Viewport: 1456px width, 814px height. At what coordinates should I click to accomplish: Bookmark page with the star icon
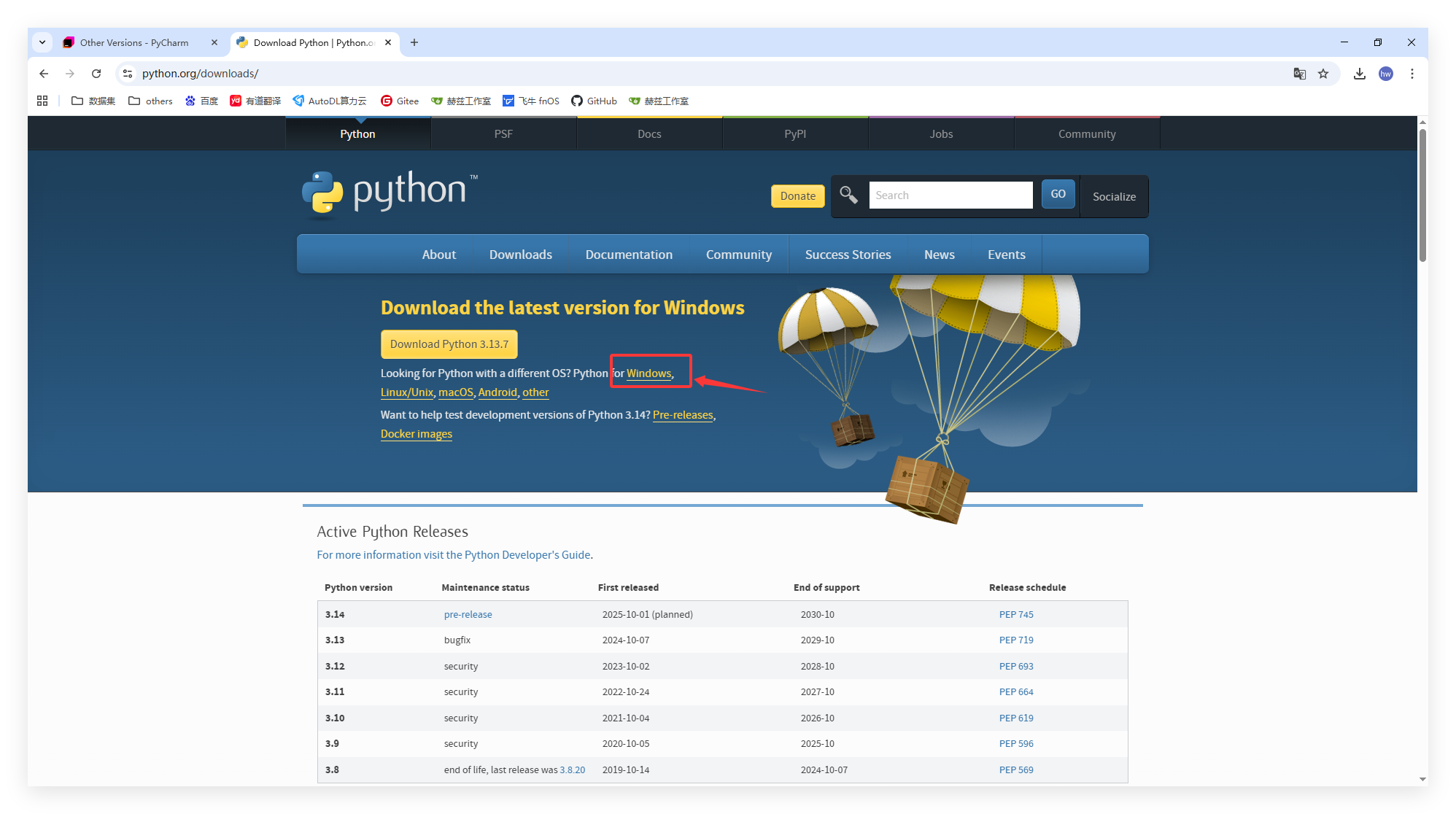[x=1323, y=74]
